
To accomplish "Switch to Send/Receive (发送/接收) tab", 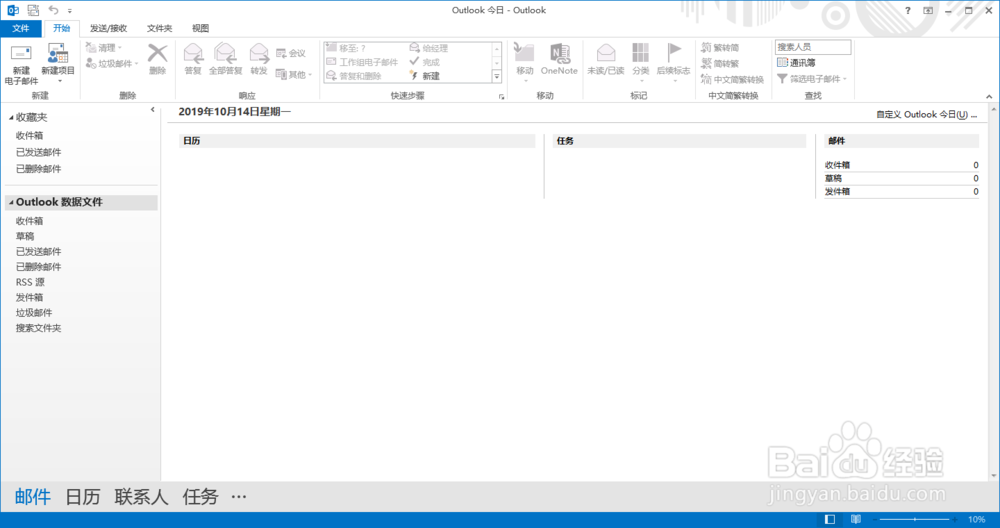I will [108, 28].
